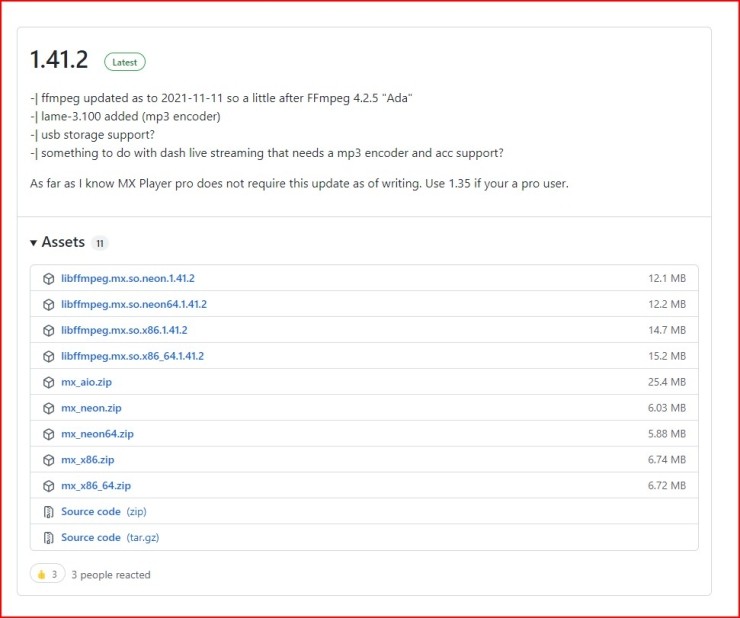Image resolution: width=740 pixels, height=618 pixels.
Task: Toggle the thumbs-up reaction button
Action: point(46,575)
